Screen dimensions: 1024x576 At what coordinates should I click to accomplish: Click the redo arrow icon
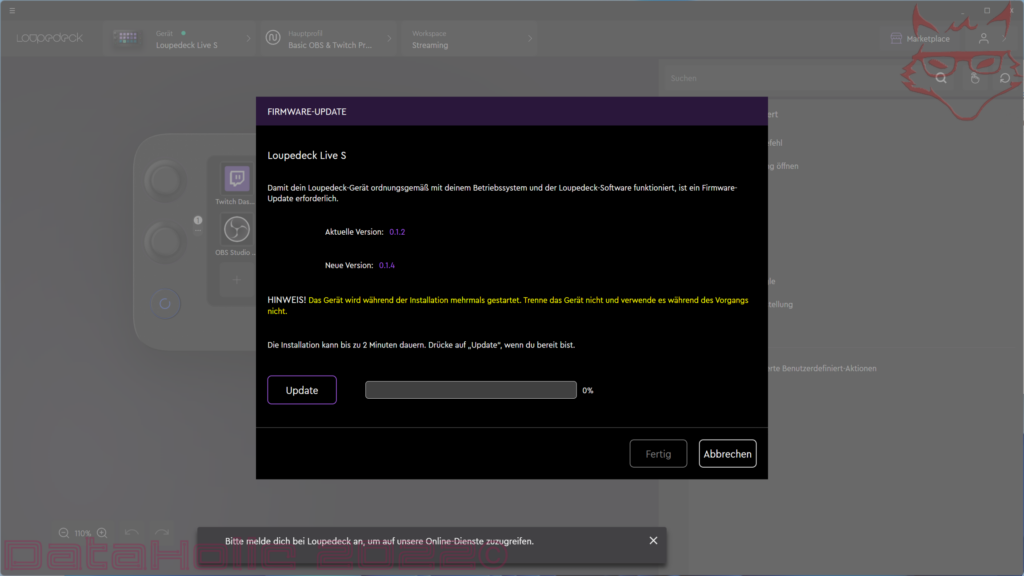click(x=162, y=533)
